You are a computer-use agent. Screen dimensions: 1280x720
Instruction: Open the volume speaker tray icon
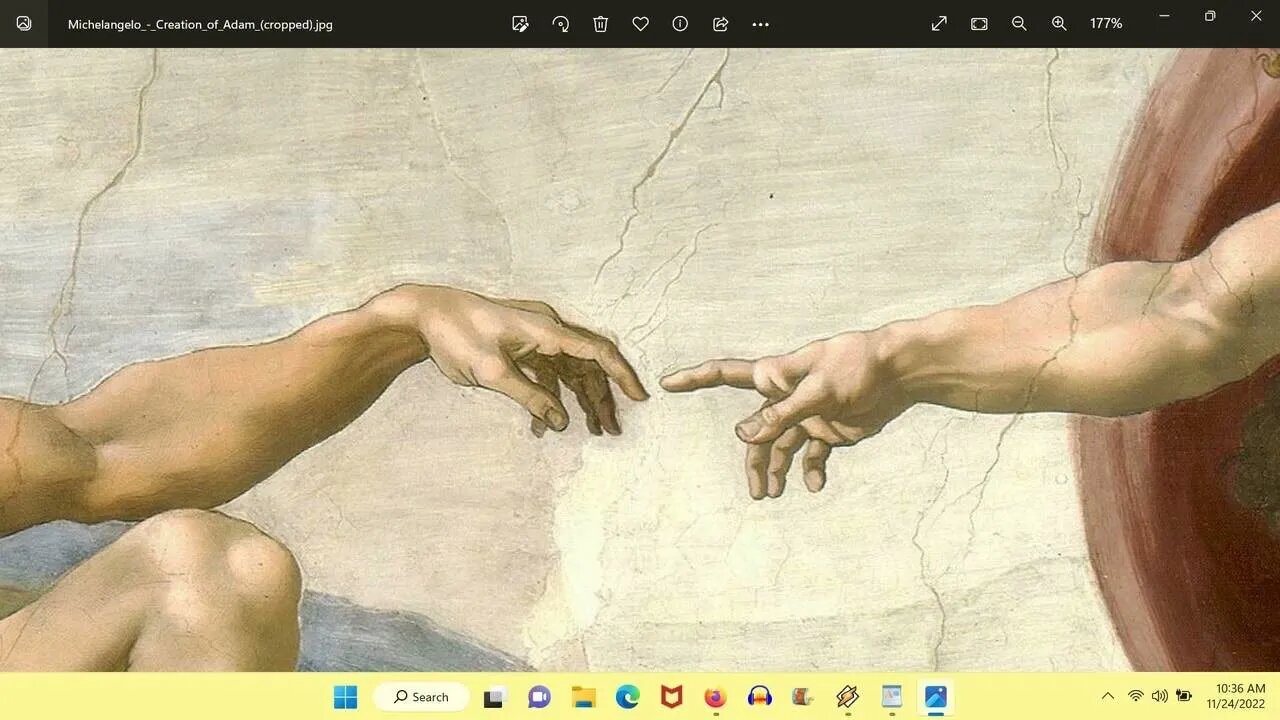pyautogui.click(x=1160, y=696)
